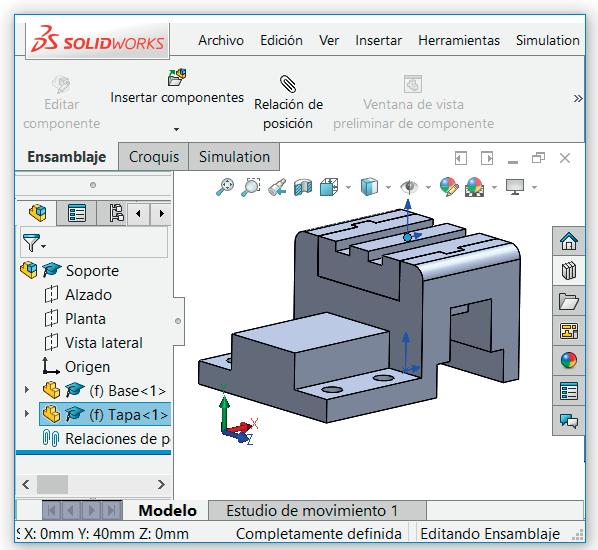The image size is (598, 550).
Task: Click the Previous View icon
Action: coord(277,187)
